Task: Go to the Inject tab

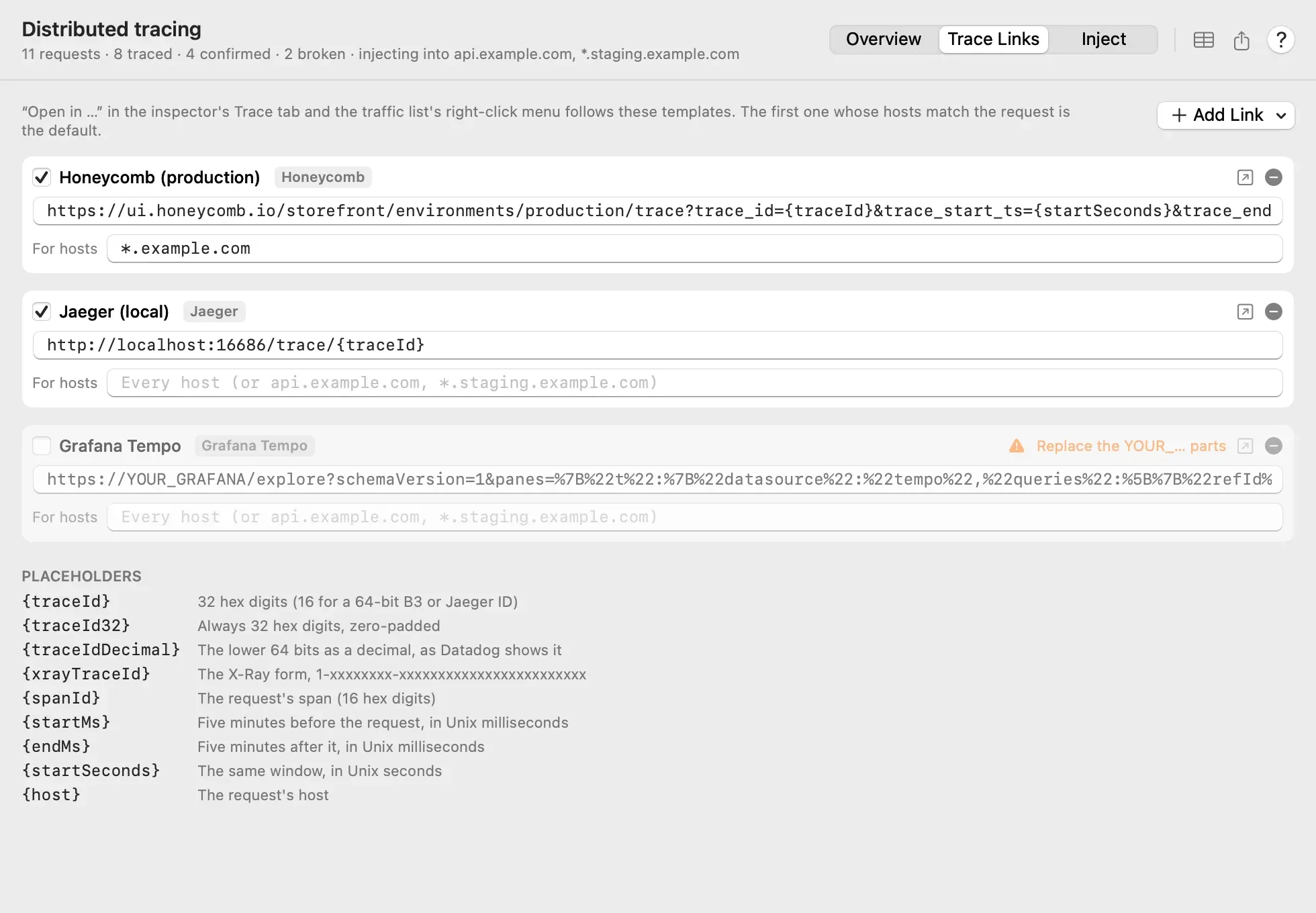Action: (x=1103, y=39)
